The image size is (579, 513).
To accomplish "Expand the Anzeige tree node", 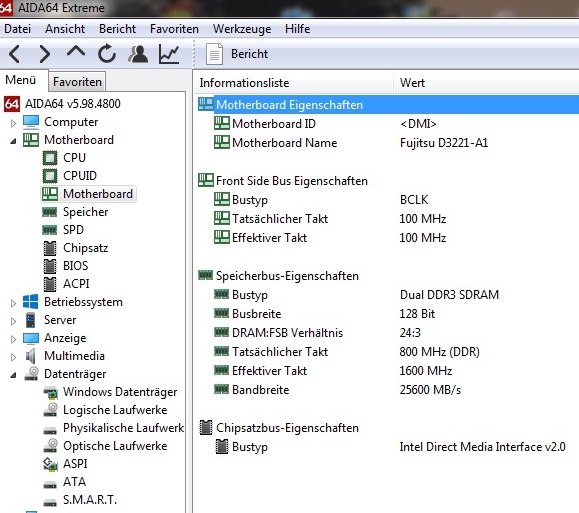I will coord(13,339).
